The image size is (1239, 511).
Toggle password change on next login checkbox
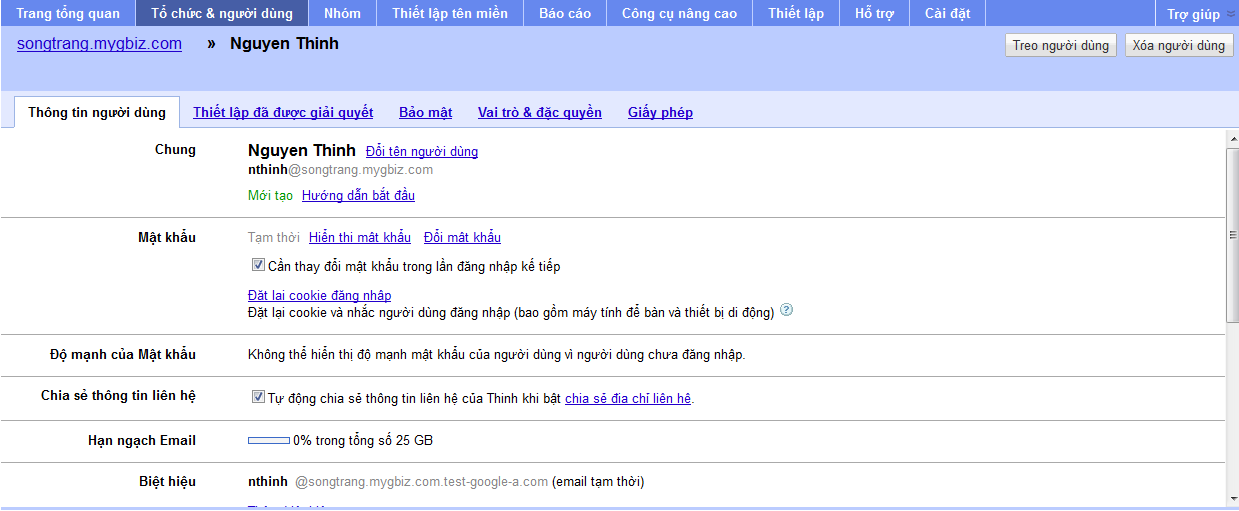pyautogui.click(x=258, y=266)
